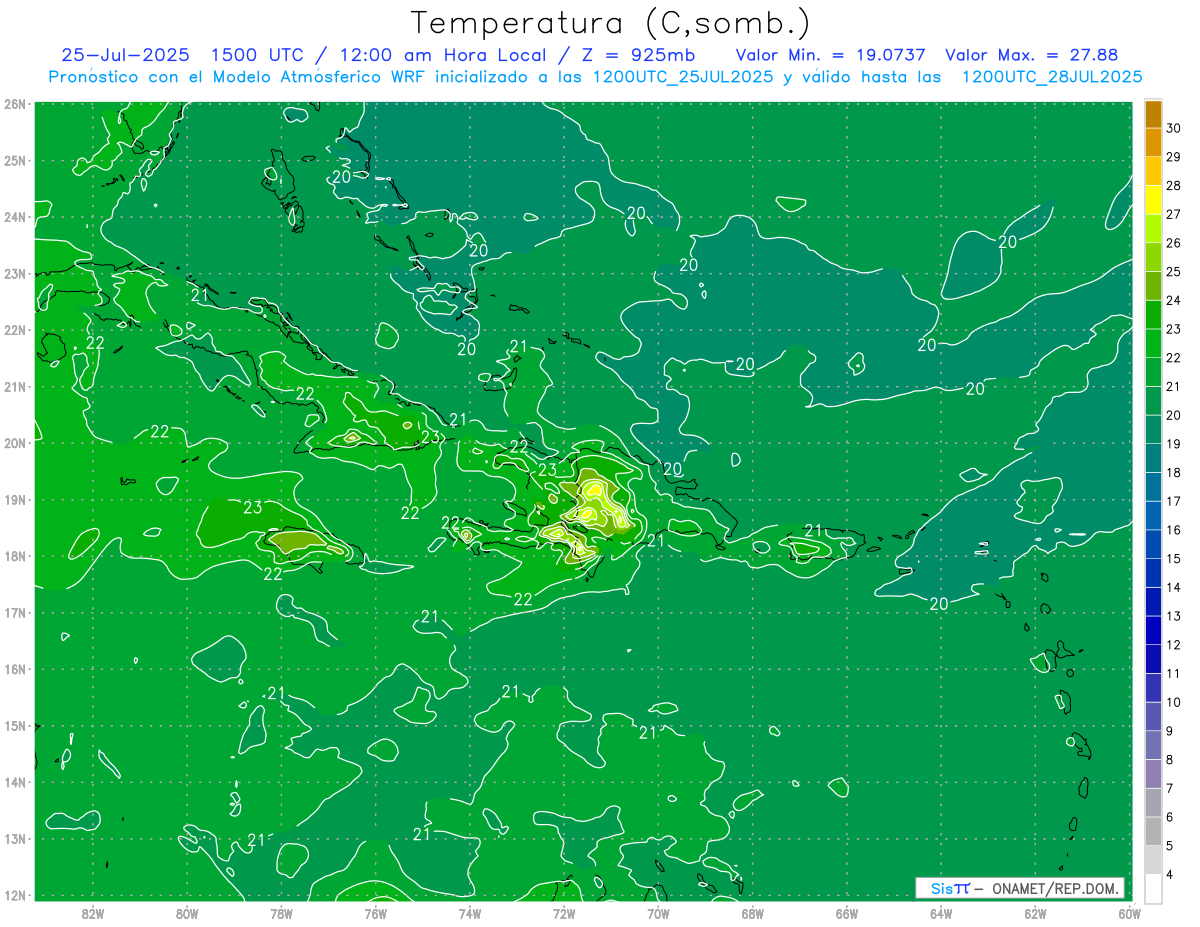Image resolution: width=1200 pixels, height=927 pixels.
Task: Click the blue "Sis" logo text
Action: click(942, 888)
